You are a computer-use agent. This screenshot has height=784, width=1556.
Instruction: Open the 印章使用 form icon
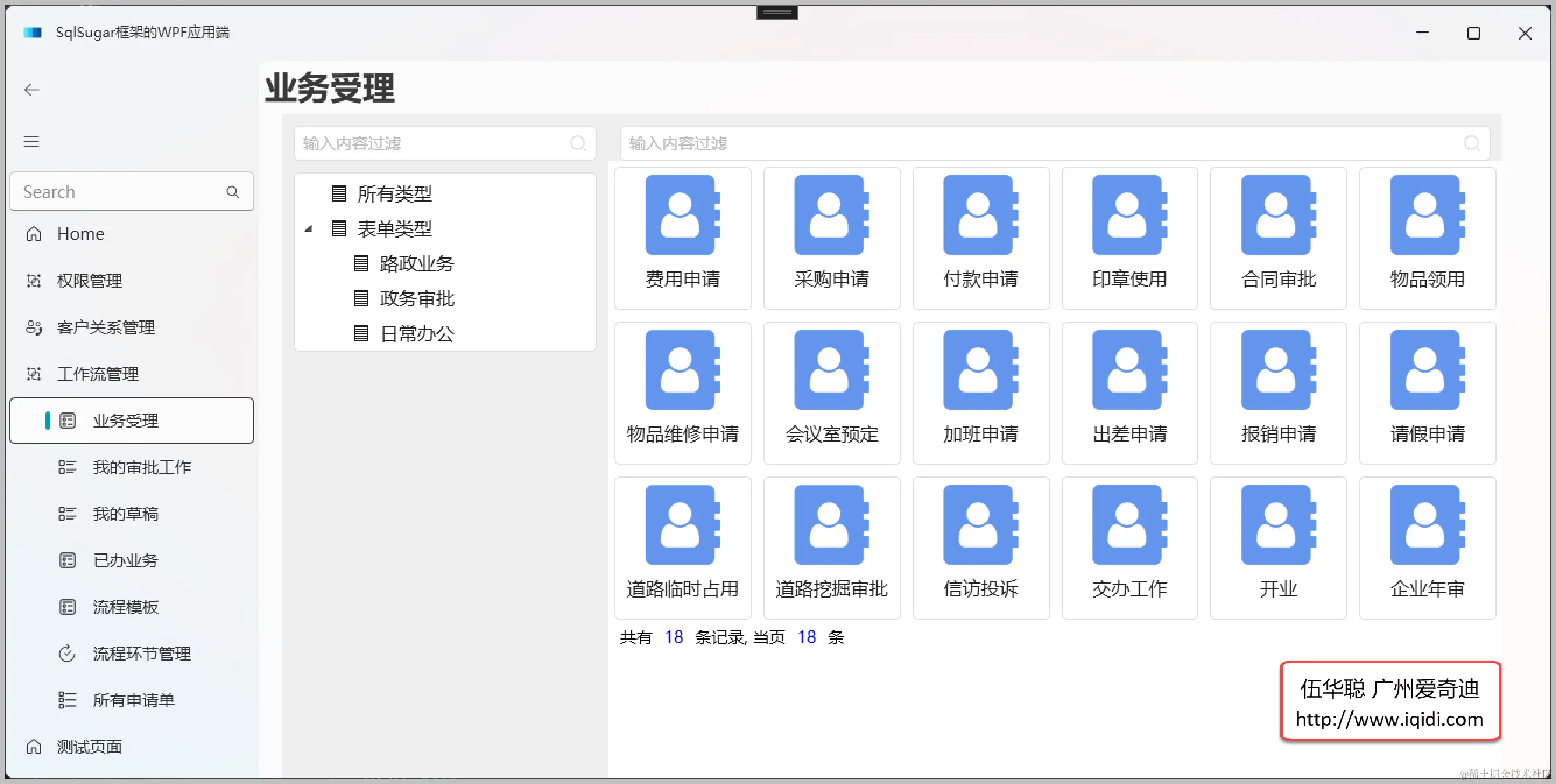coord(1129,216)
